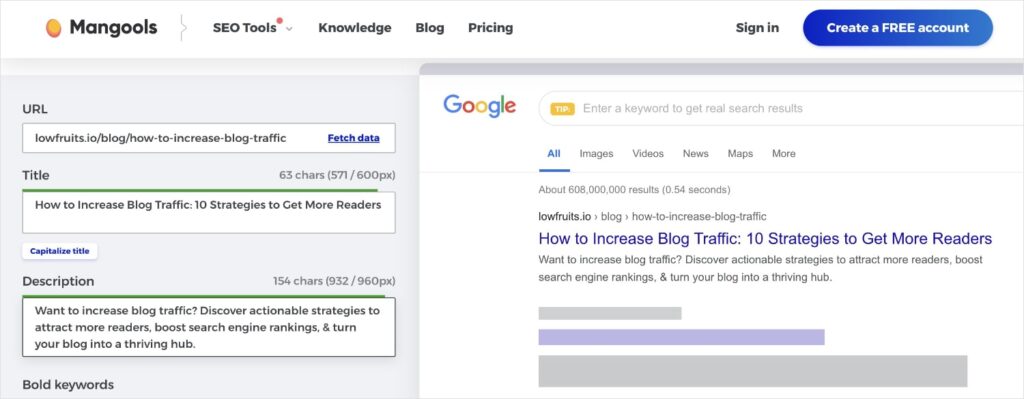The height and width of the screenshot is (399, 1024).
Task: Select the All search tab
Action: click(x=554, y=154)
